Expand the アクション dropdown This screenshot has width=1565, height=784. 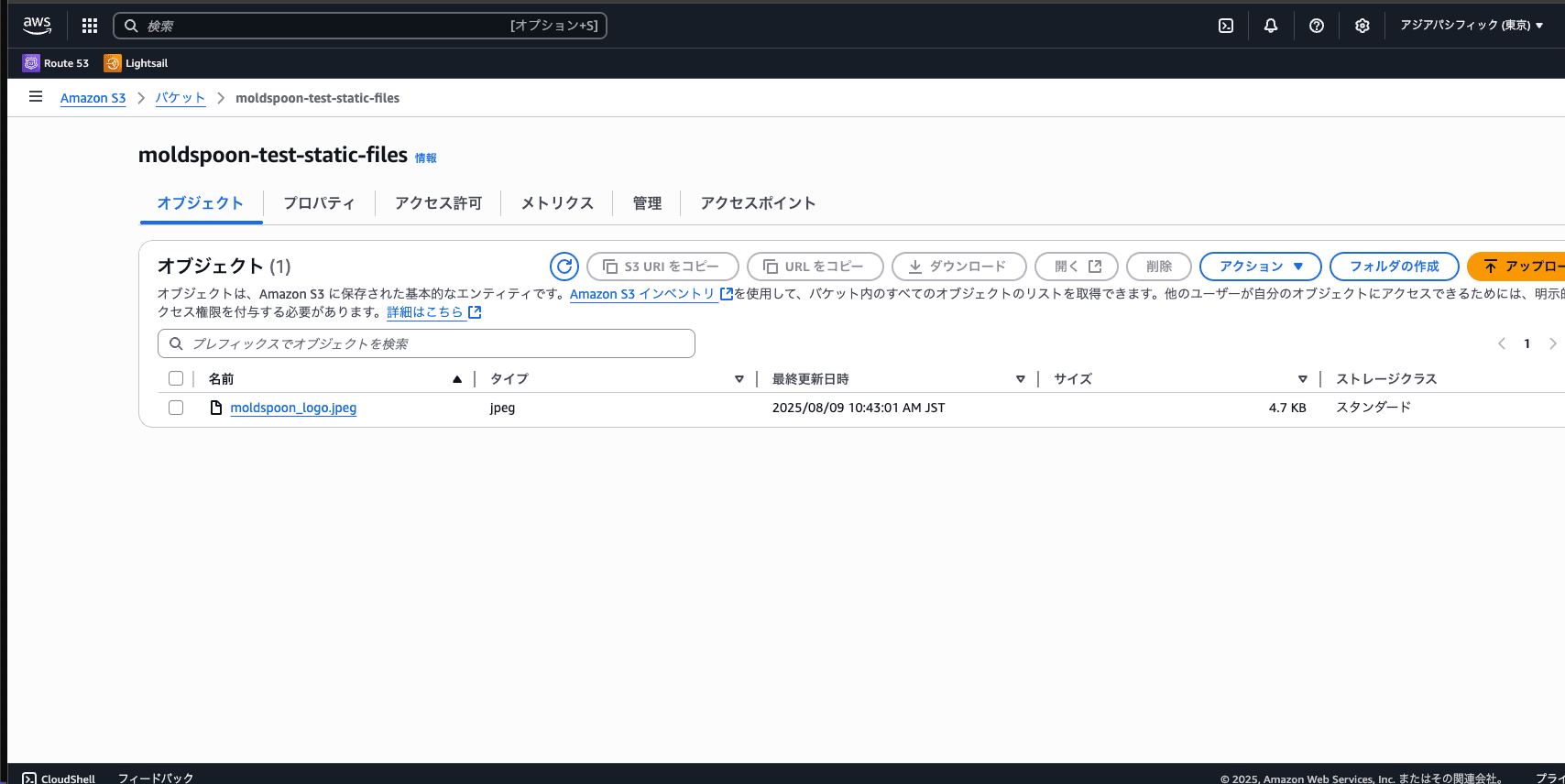click(x=1261, y=267)
